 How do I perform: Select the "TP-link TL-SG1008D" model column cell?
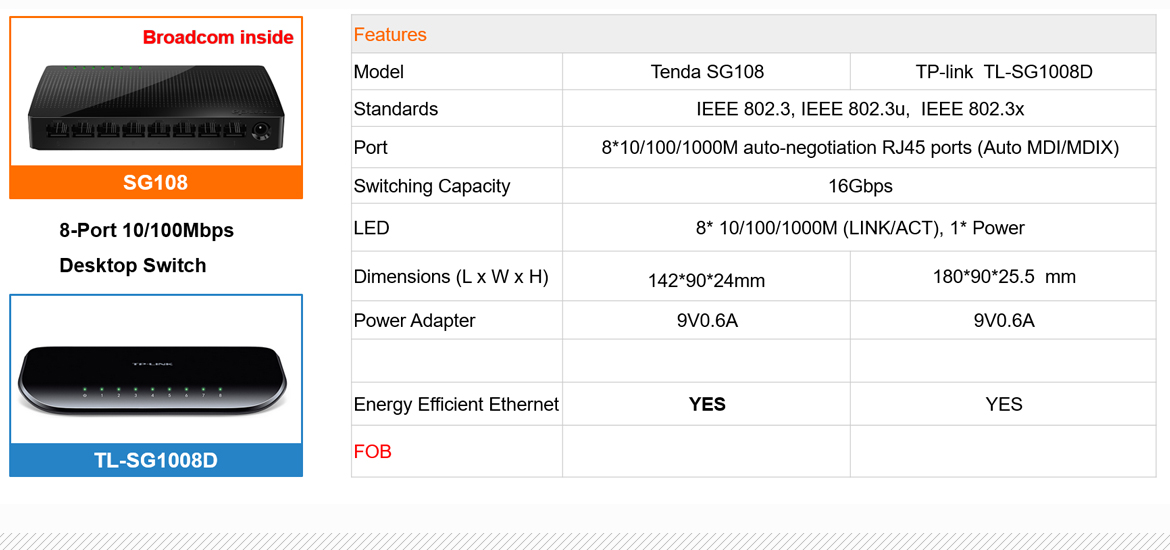1003,72
